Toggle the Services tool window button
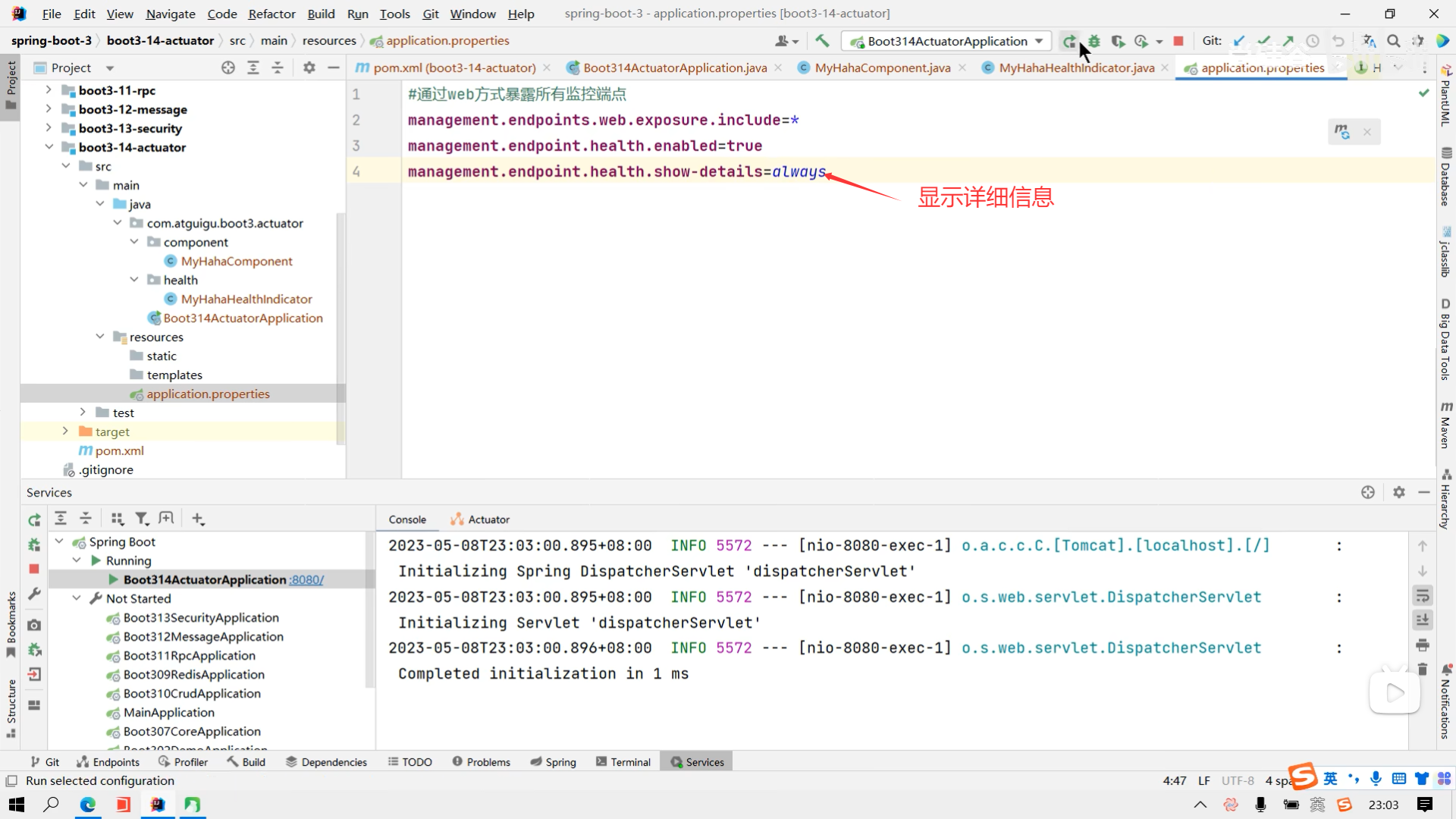Screen dimensions: 1456x819 696,762
